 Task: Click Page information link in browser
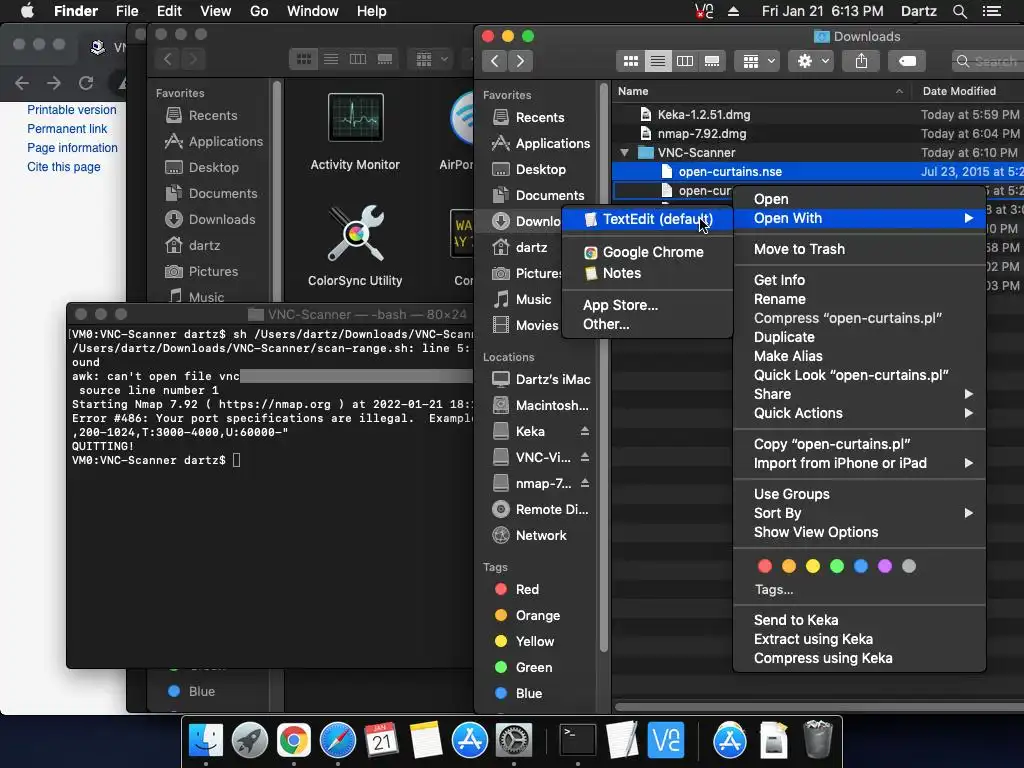point(72,148)
